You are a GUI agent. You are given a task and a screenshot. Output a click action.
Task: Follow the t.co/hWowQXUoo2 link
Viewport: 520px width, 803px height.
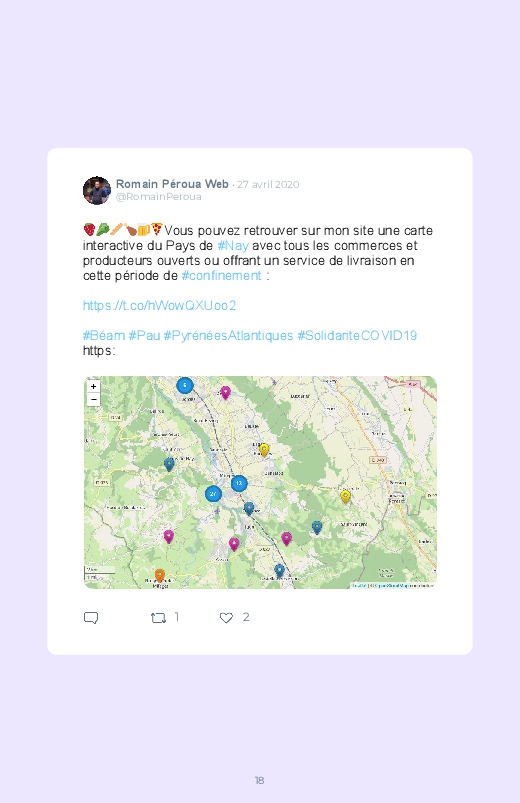[159, 306]
